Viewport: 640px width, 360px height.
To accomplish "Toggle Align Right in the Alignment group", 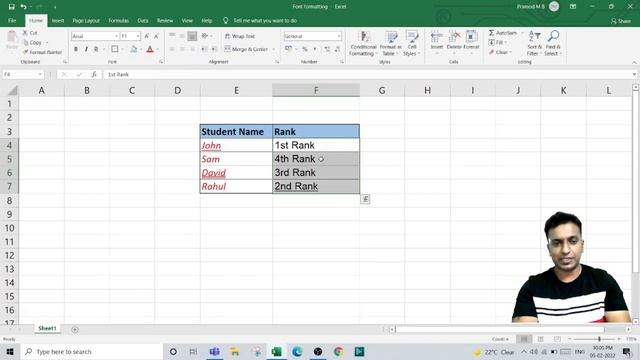I will [x=192, y=49].
